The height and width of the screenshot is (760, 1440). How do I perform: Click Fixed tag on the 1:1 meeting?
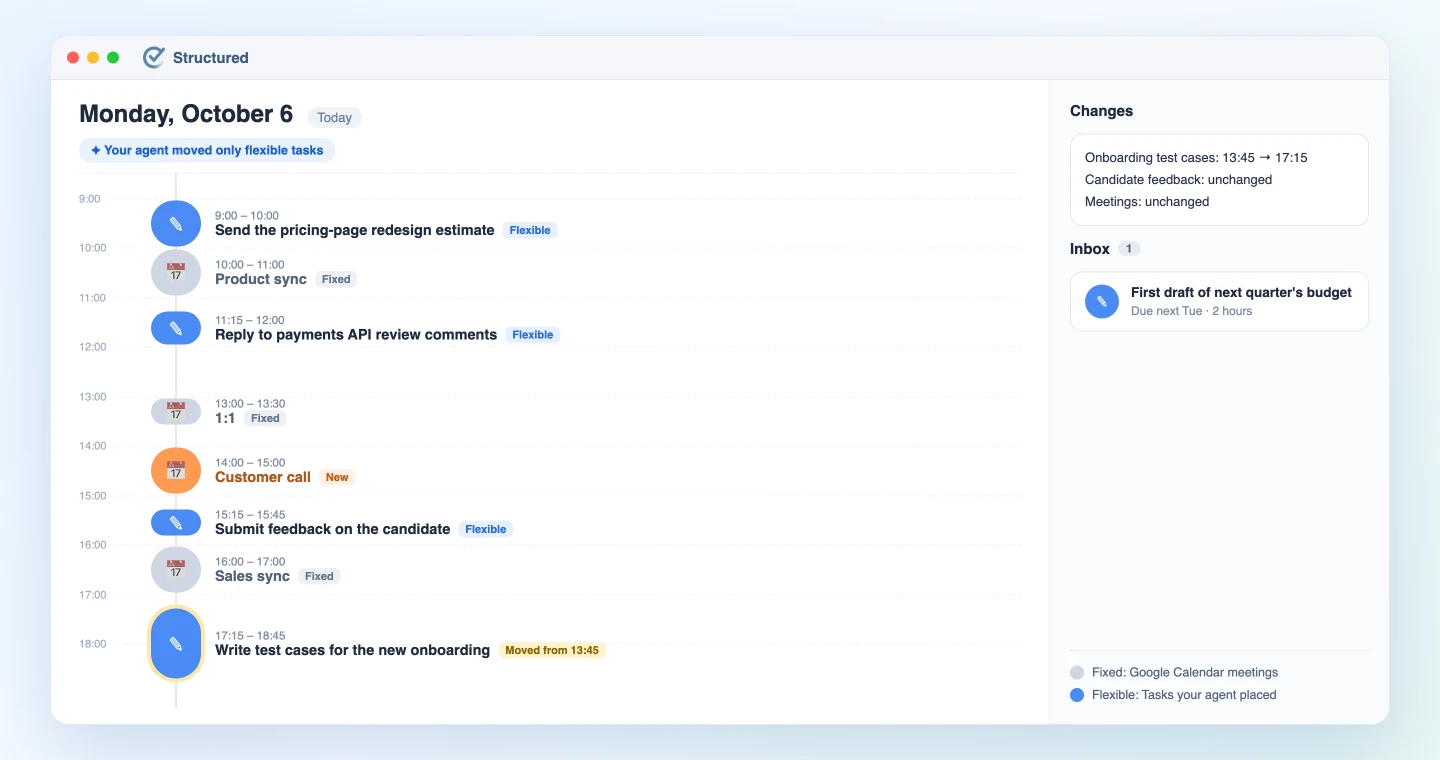tap(265, 418)
